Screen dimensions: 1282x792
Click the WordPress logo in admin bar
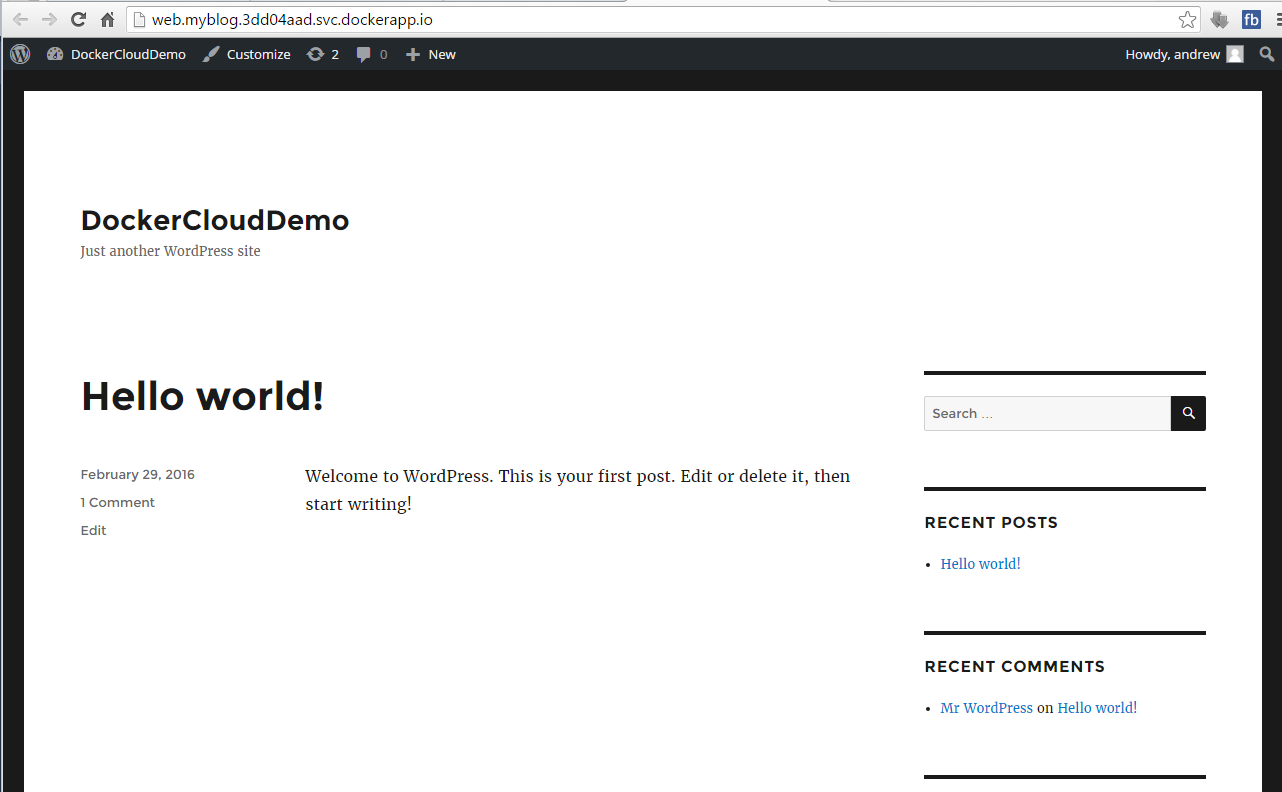(x=20, y=54)
